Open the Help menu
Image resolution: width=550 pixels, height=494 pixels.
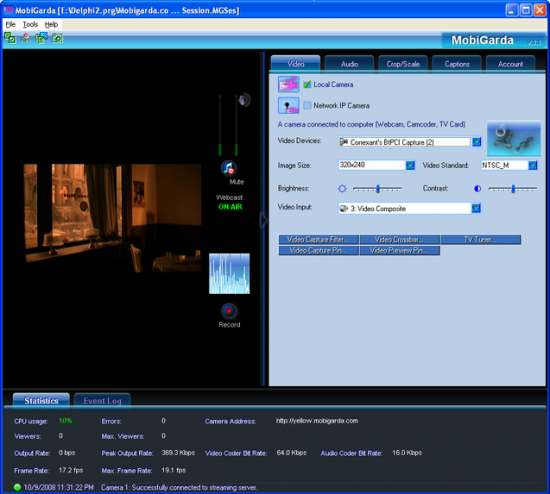51,25
